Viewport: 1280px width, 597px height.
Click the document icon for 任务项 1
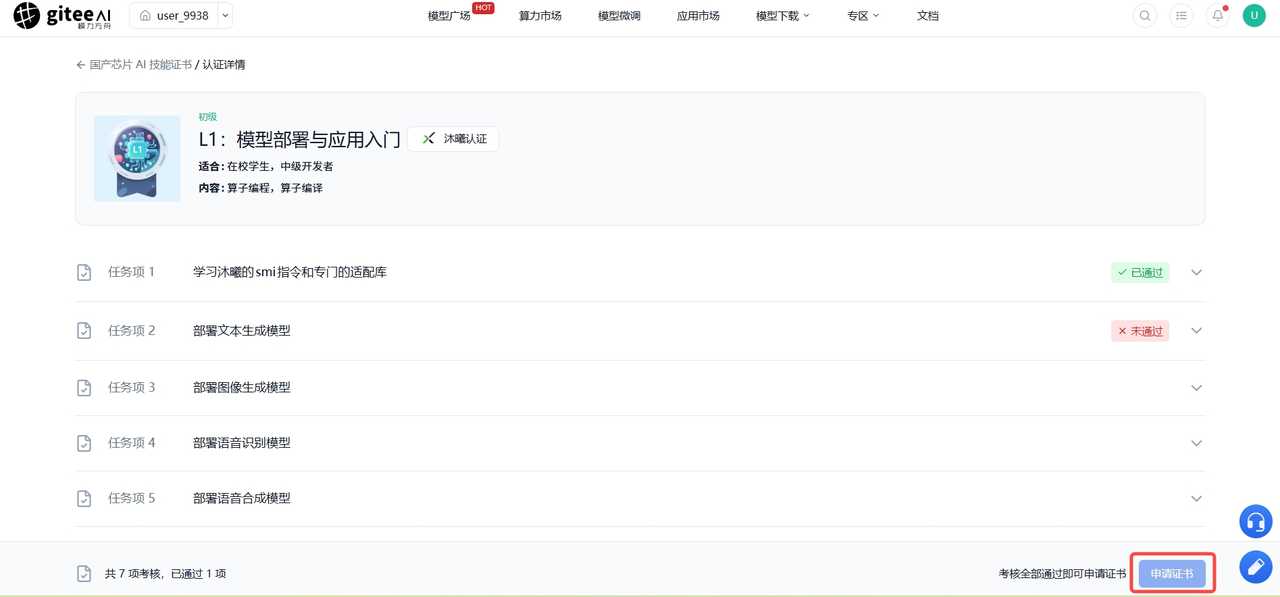point(84,273)
